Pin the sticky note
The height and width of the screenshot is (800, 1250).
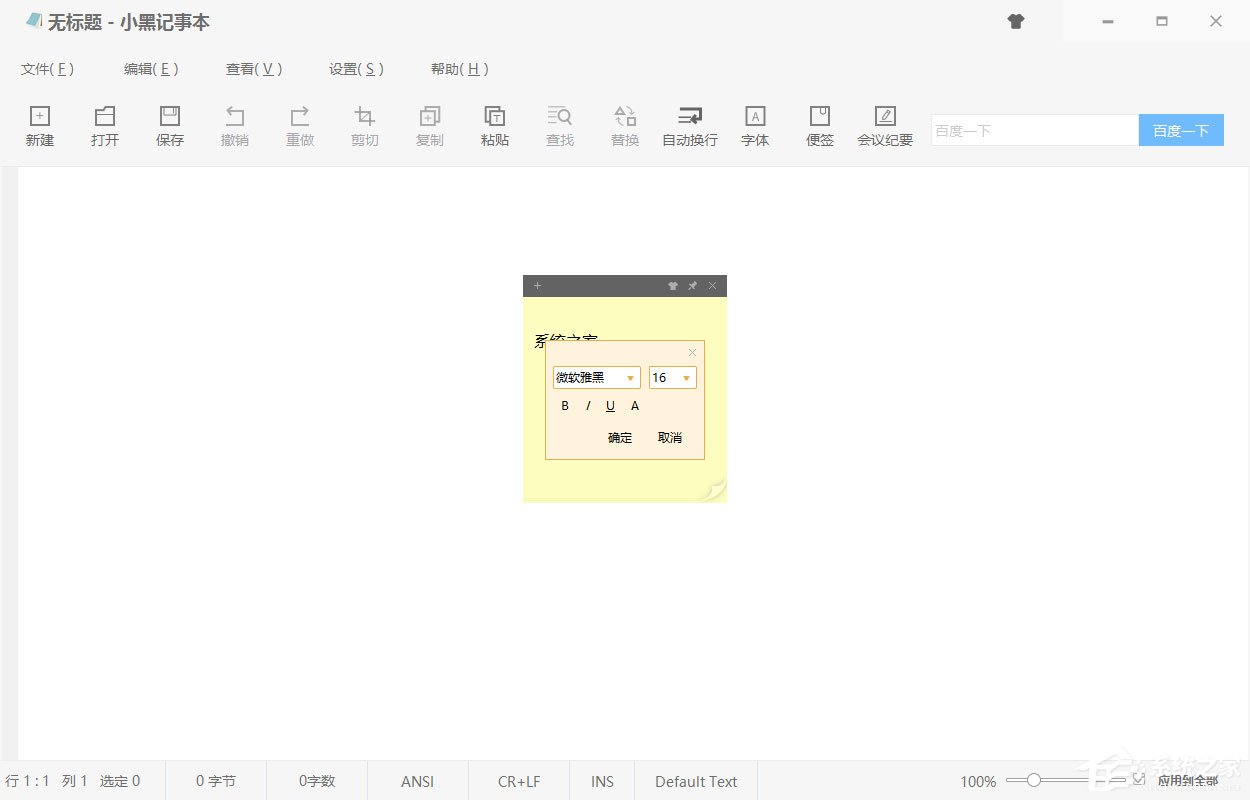pos(692,286)
